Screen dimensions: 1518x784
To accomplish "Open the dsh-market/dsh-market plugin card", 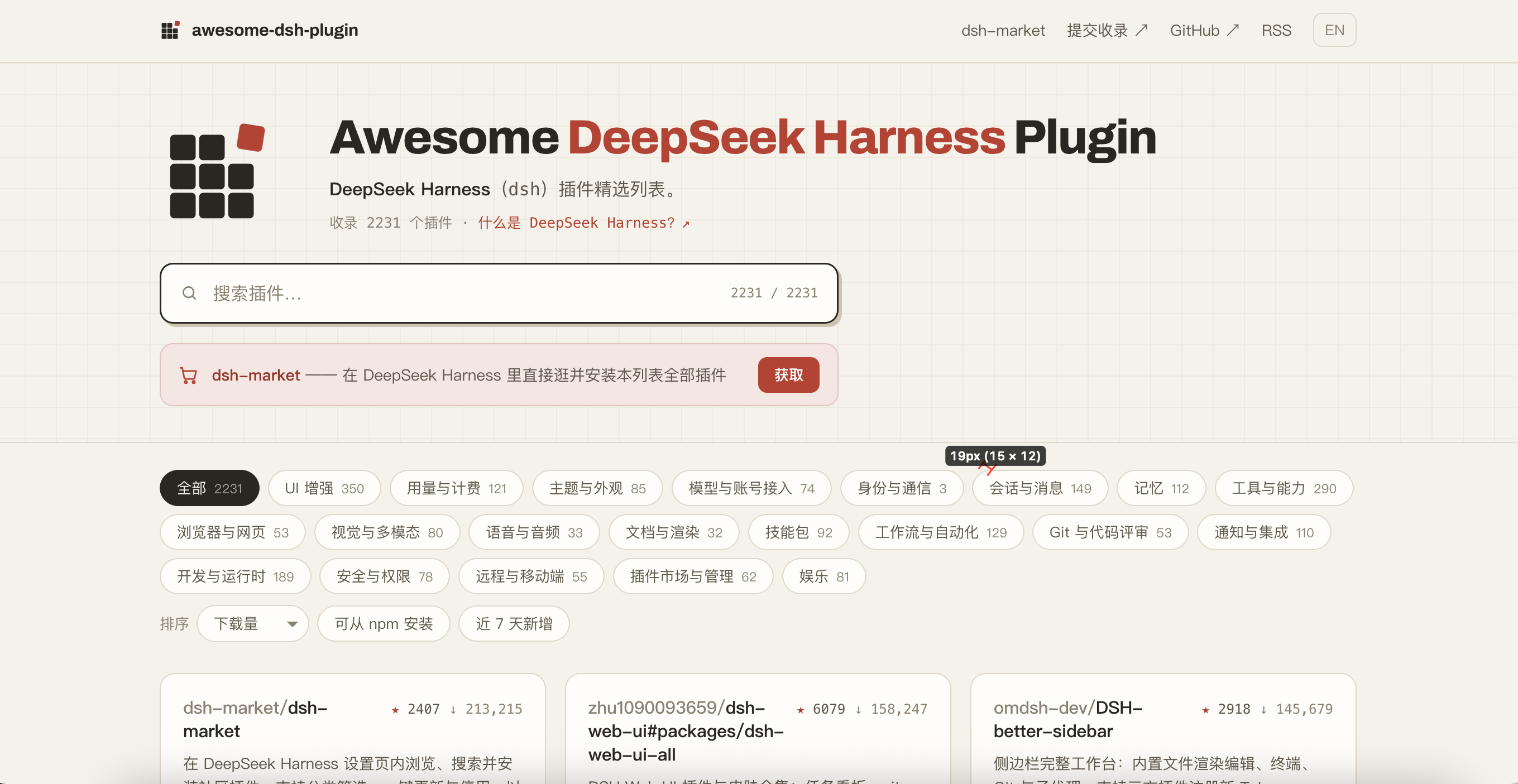I will [352, 729].
